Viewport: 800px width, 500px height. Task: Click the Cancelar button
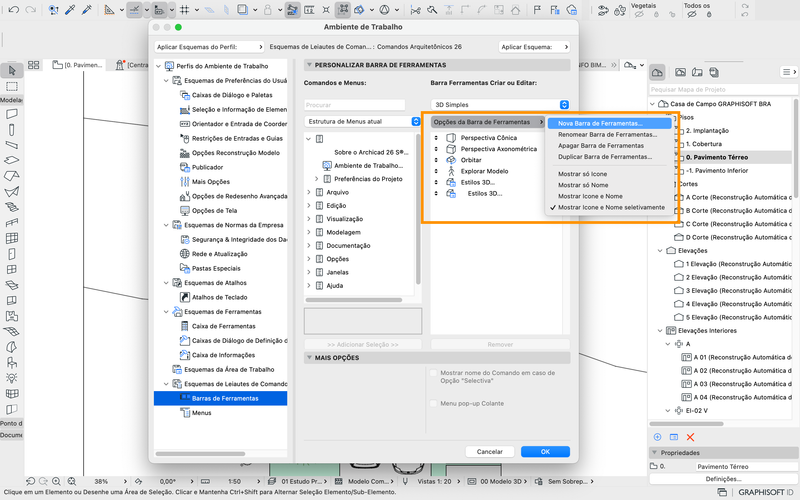tap(490, 452)
